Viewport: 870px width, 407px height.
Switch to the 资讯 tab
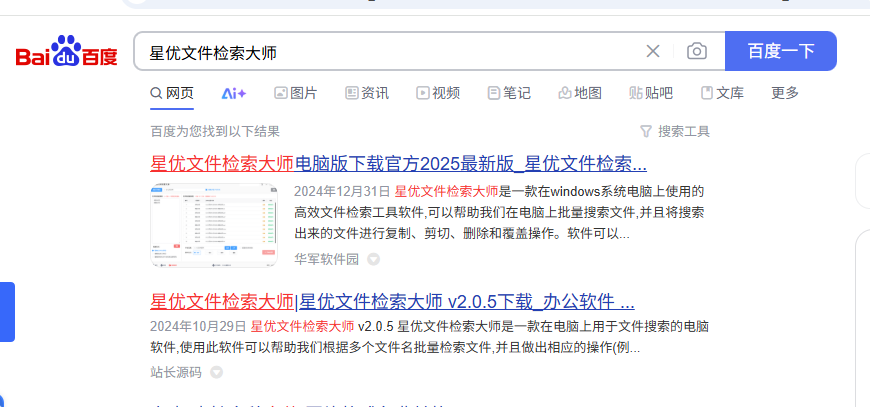pyautogui.click(x=367, y=93)
